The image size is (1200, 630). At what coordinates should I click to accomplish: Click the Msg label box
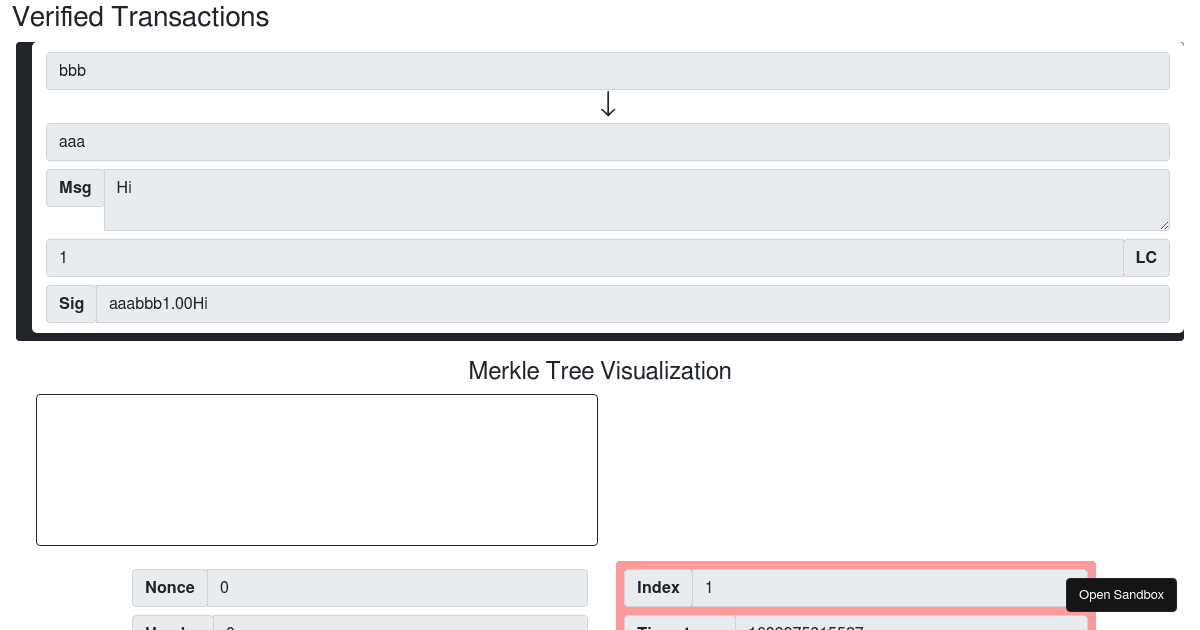(74, 187)
